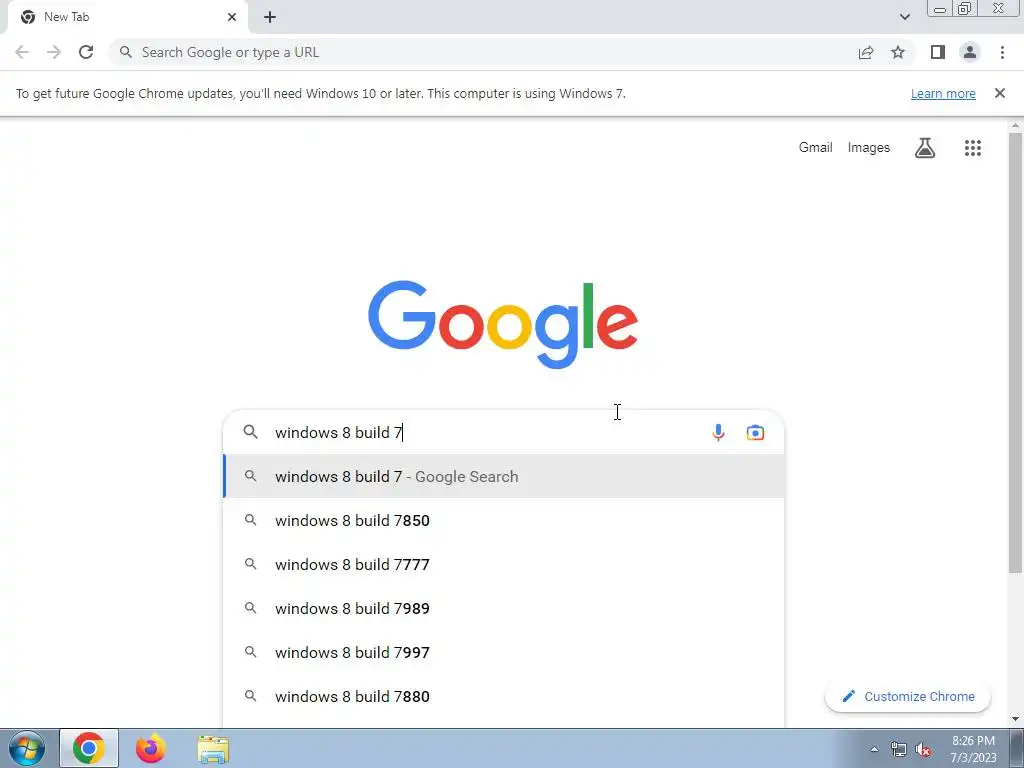This screenshot has height=768, width=1024.
Task: Reload the current page
Action: coord(86,52)
